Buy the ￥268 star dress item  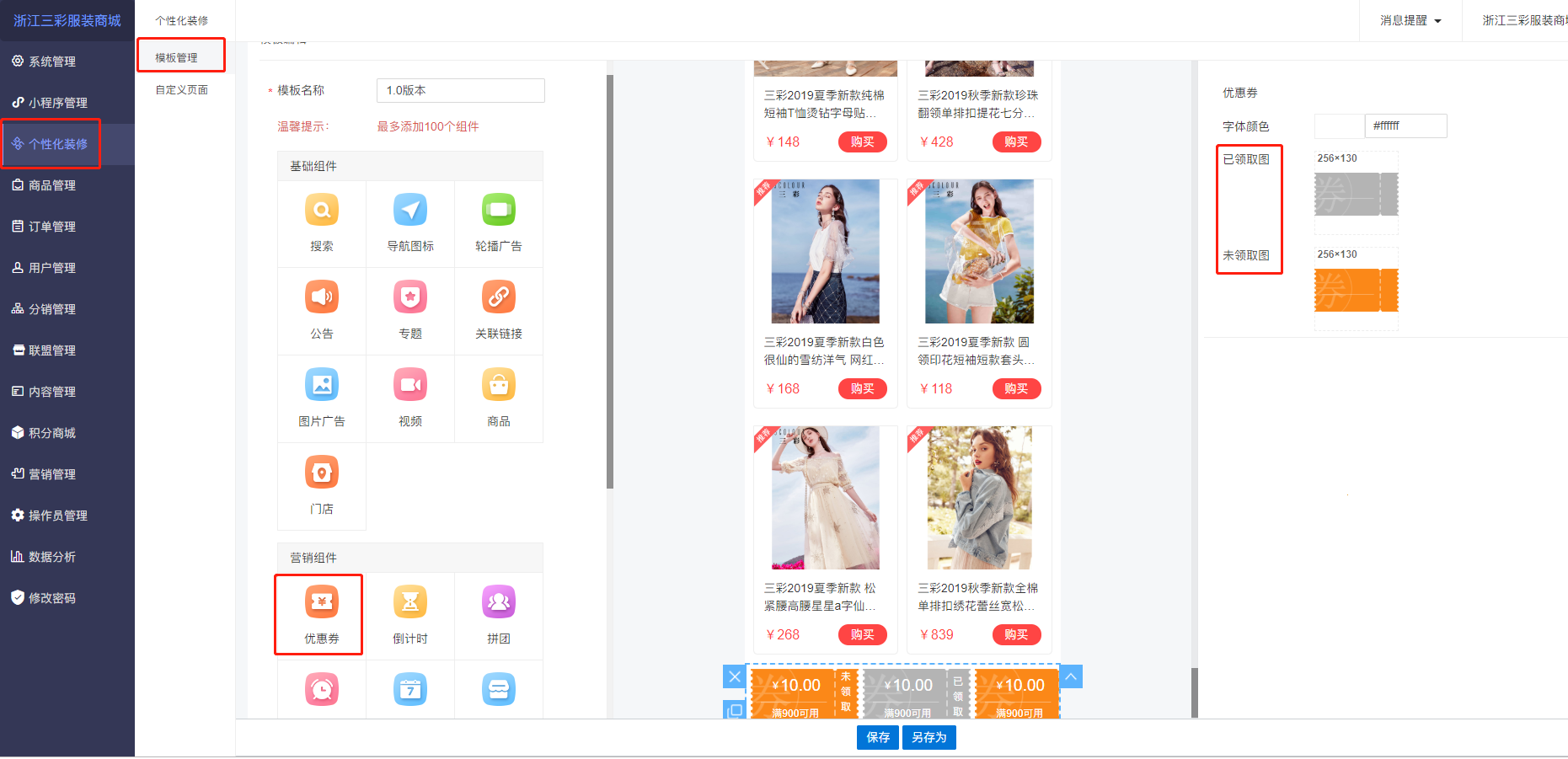862,634
